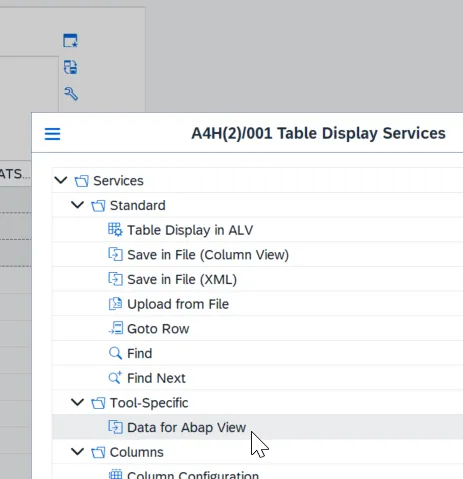The image size is (463, 479).
Task: Collapse the Standard folder node
Action: 78,205
